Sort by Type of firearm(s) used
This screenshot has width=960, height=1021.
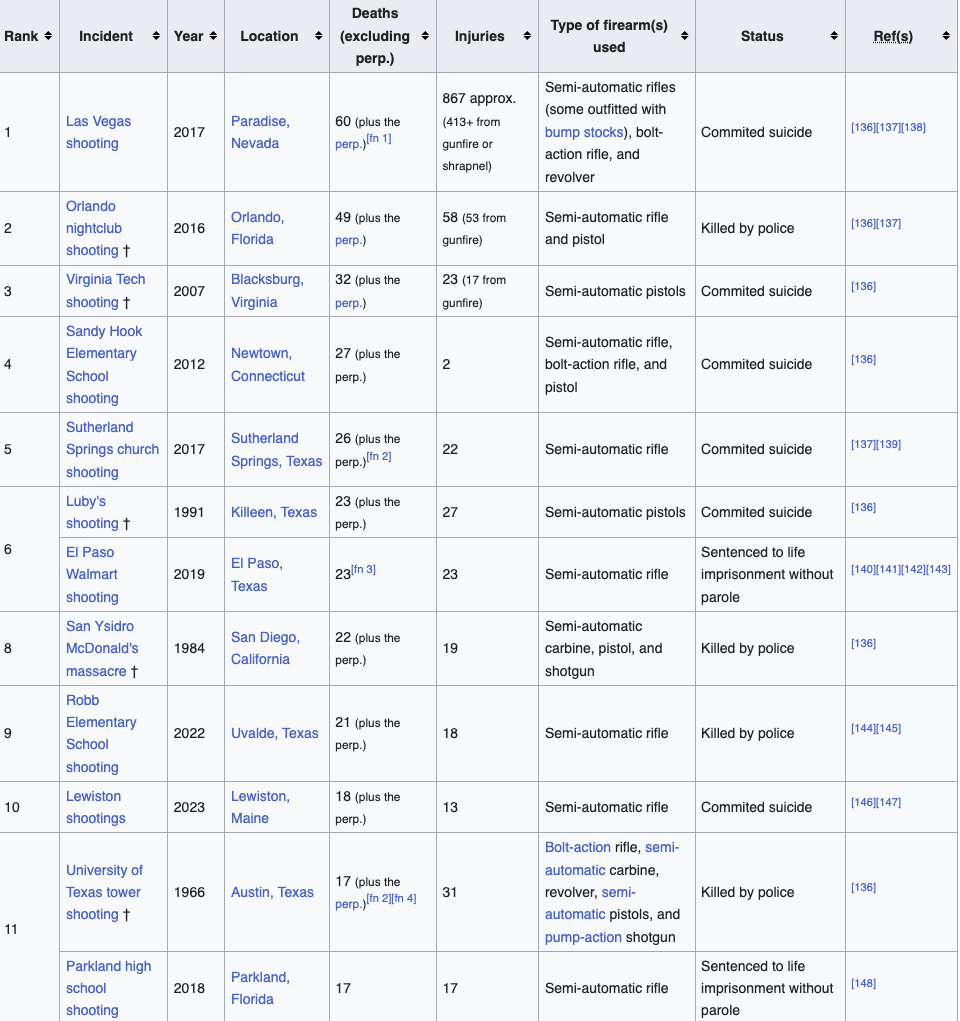click(x=684, y=36)
